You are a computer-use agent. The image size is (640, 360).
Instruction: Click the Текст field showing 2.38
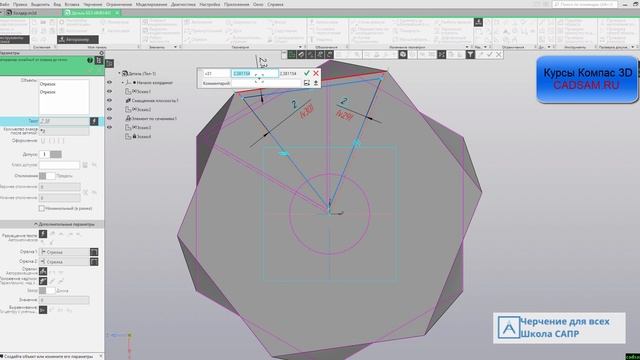coord(64,121)
